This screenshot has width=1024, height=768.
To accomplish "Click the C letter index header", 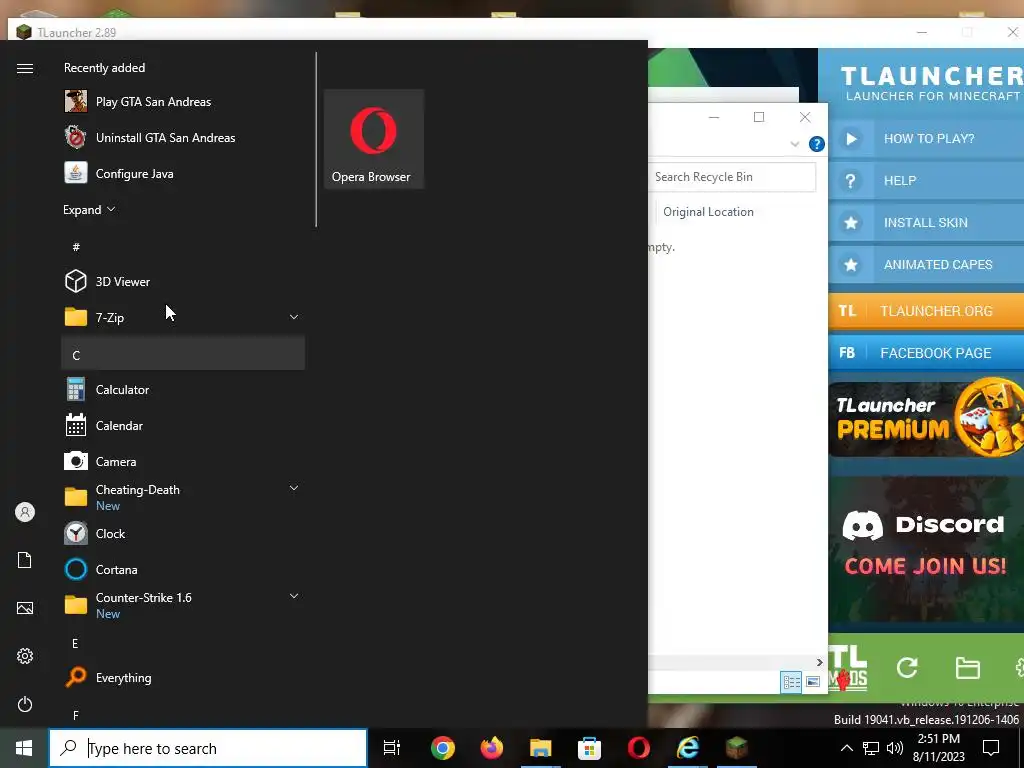I will tap(183, 353).
